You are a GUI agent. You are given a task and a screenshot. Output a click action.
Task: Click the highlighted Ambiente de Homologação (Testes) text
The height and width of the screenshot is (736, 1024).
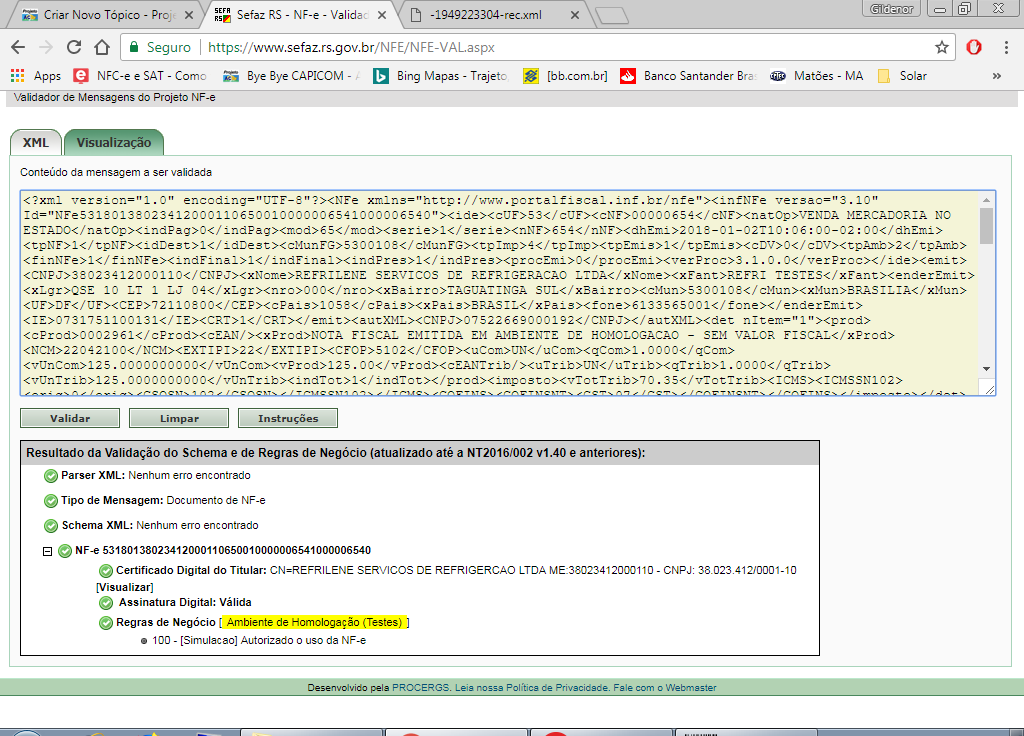point(314,622)
